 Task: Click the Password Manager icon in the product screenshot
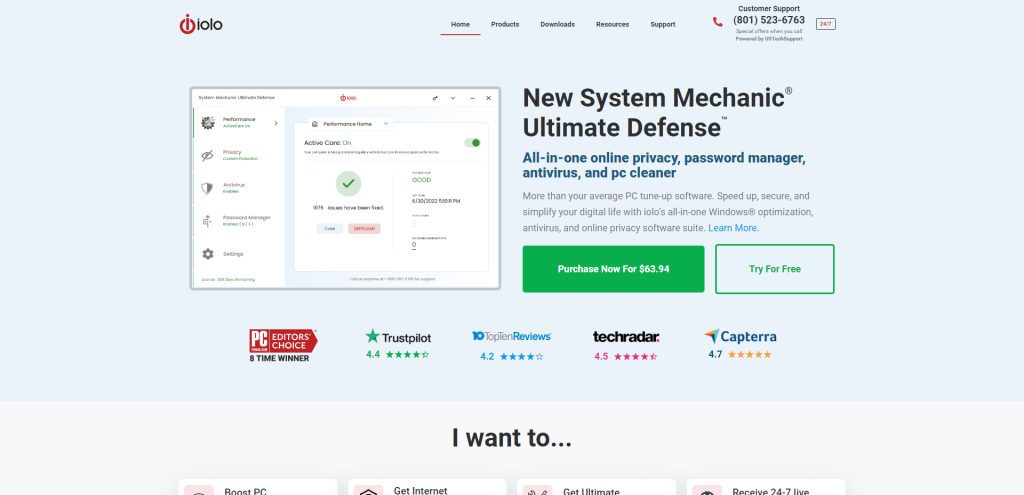207,221
